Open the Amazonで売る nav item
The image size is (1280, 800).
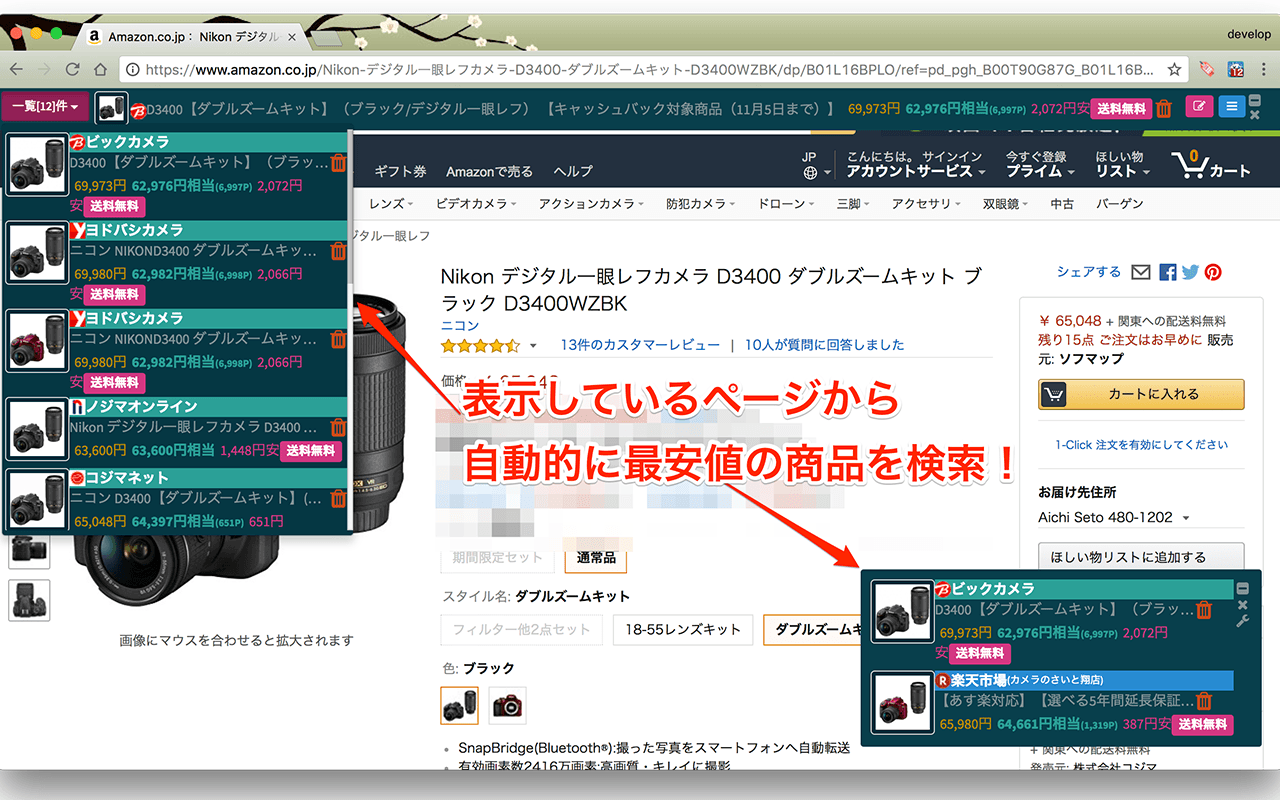pyautogui.click(x=490, y=171)
